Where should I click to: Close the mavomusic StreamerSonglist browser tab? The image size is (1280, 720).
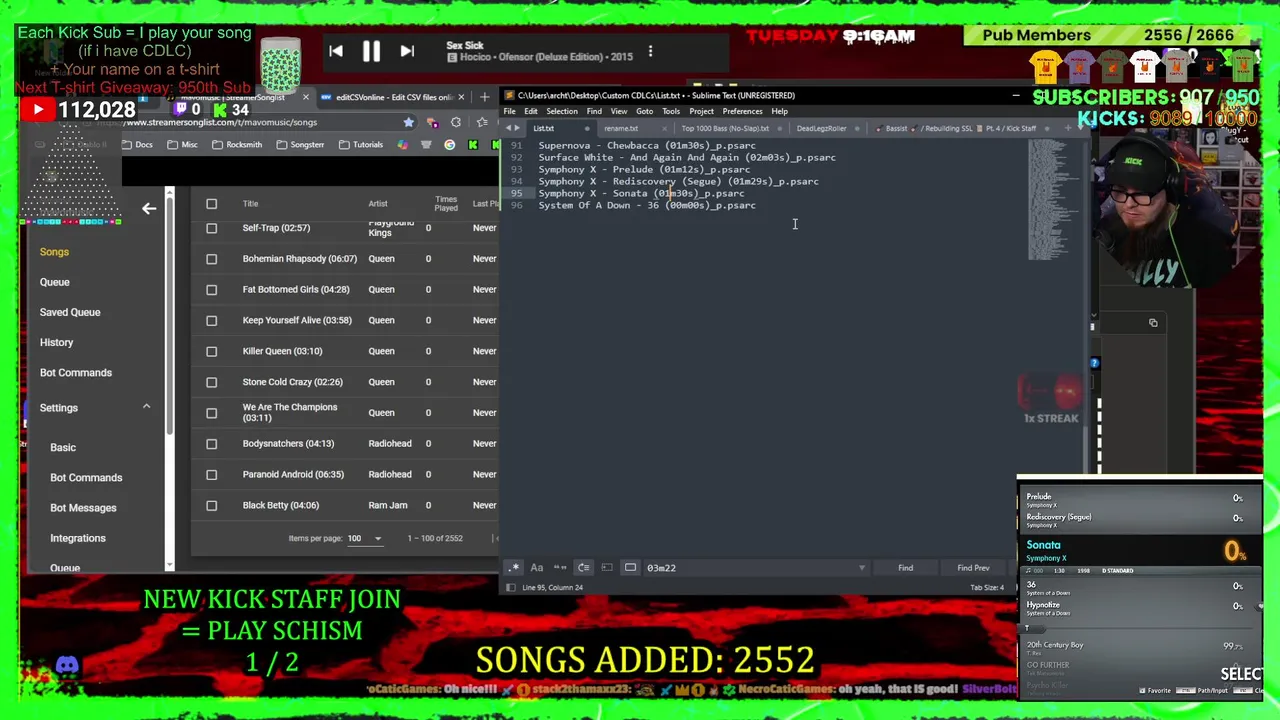tap(305, 97)
